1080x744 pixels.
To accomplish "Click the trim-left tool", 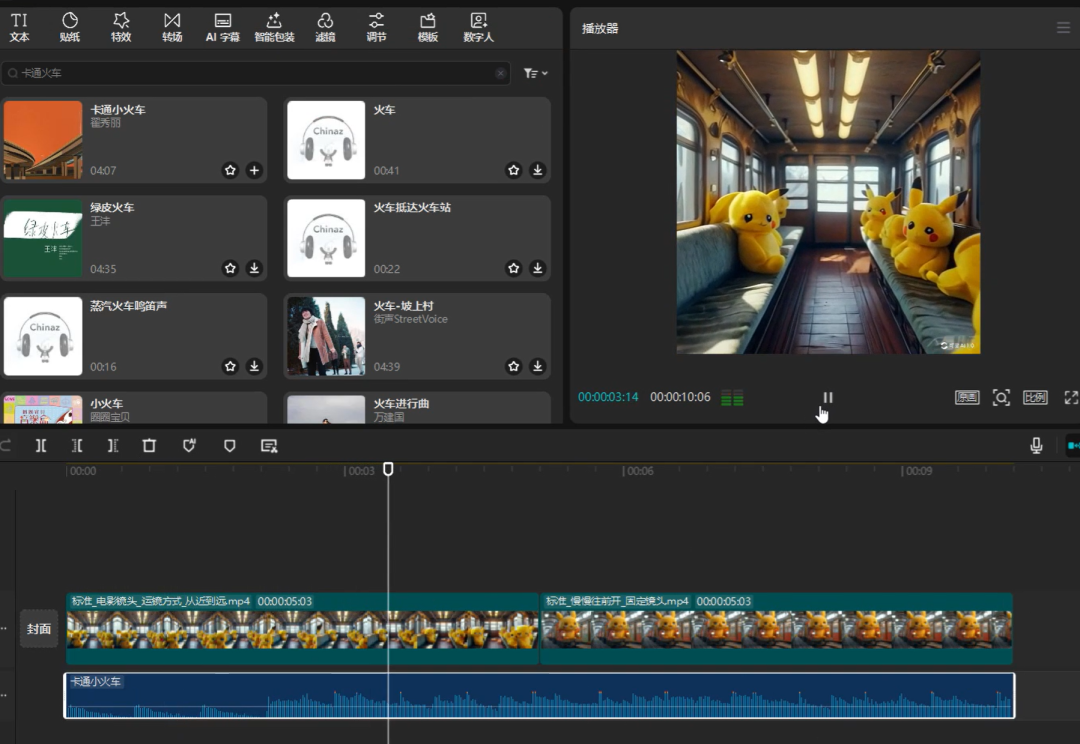I will pos(77,446).
